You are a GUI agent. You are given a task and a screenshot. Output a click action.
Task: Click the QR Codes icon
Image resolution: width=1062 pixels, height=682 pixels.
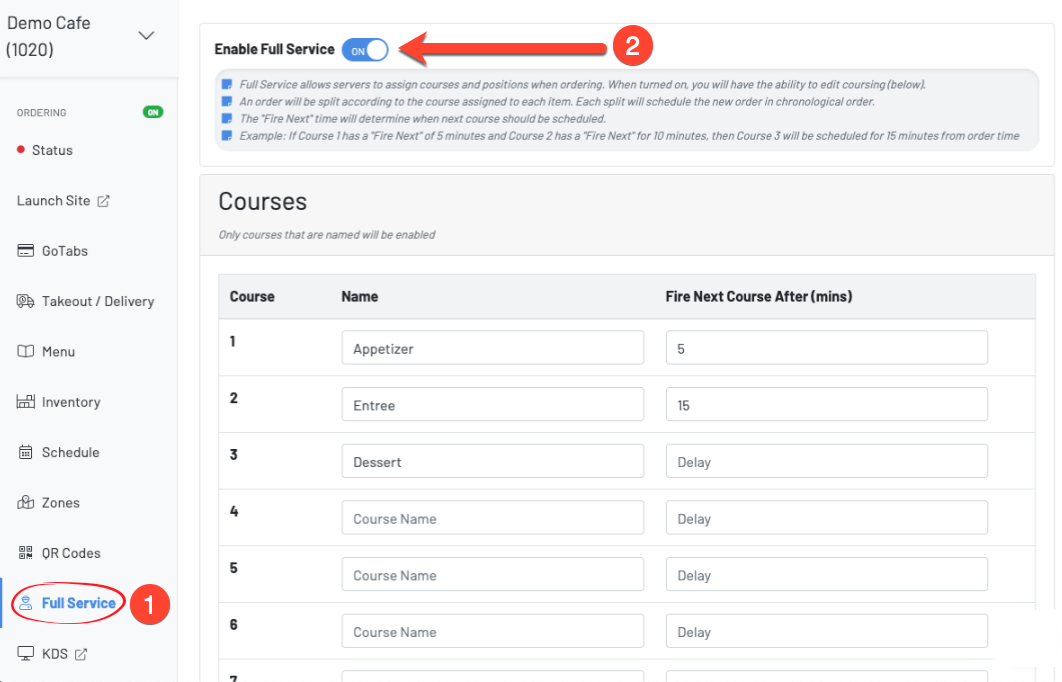coord(25,553)
